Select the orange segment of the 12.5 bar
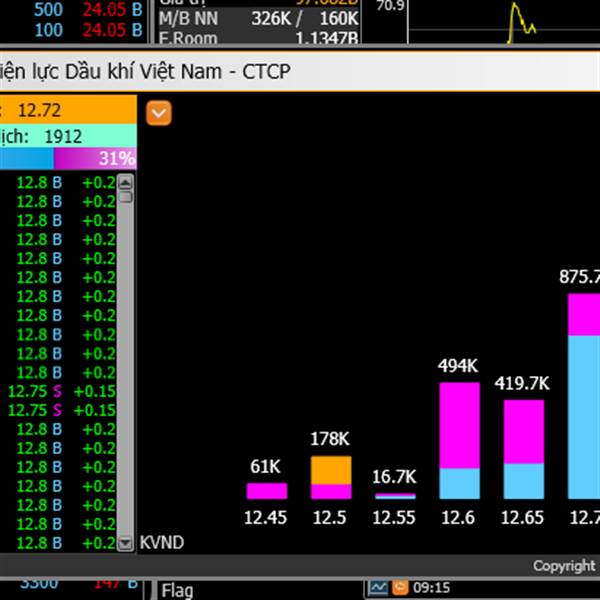Viewport: 600px width, 600px height. click(331, 470)
